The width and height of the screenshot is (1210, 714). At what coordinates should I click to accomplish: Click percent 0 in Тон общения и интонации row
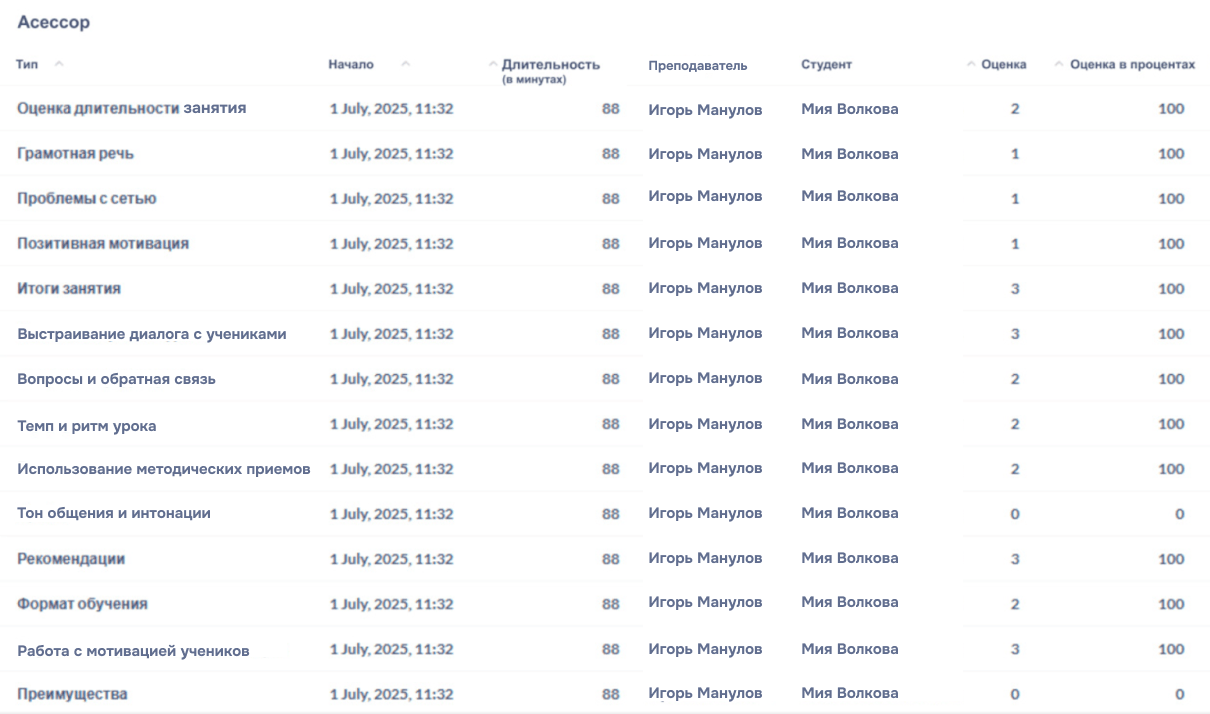pyautogui.click(x=1180, y=514)
